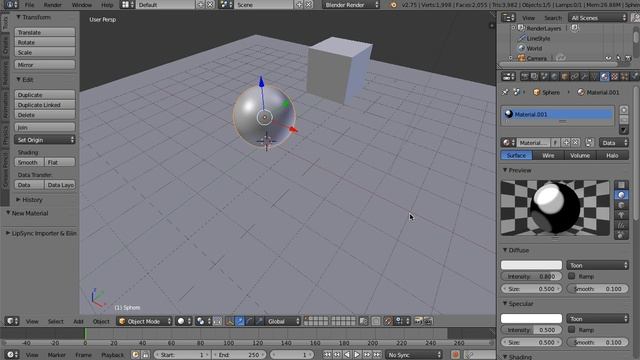
Task: Open the Object Data triangle tab icon
Action: 595,76
